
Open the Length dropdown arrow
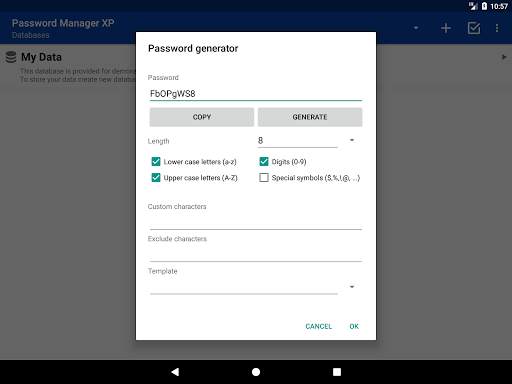(x=352, y=140)
